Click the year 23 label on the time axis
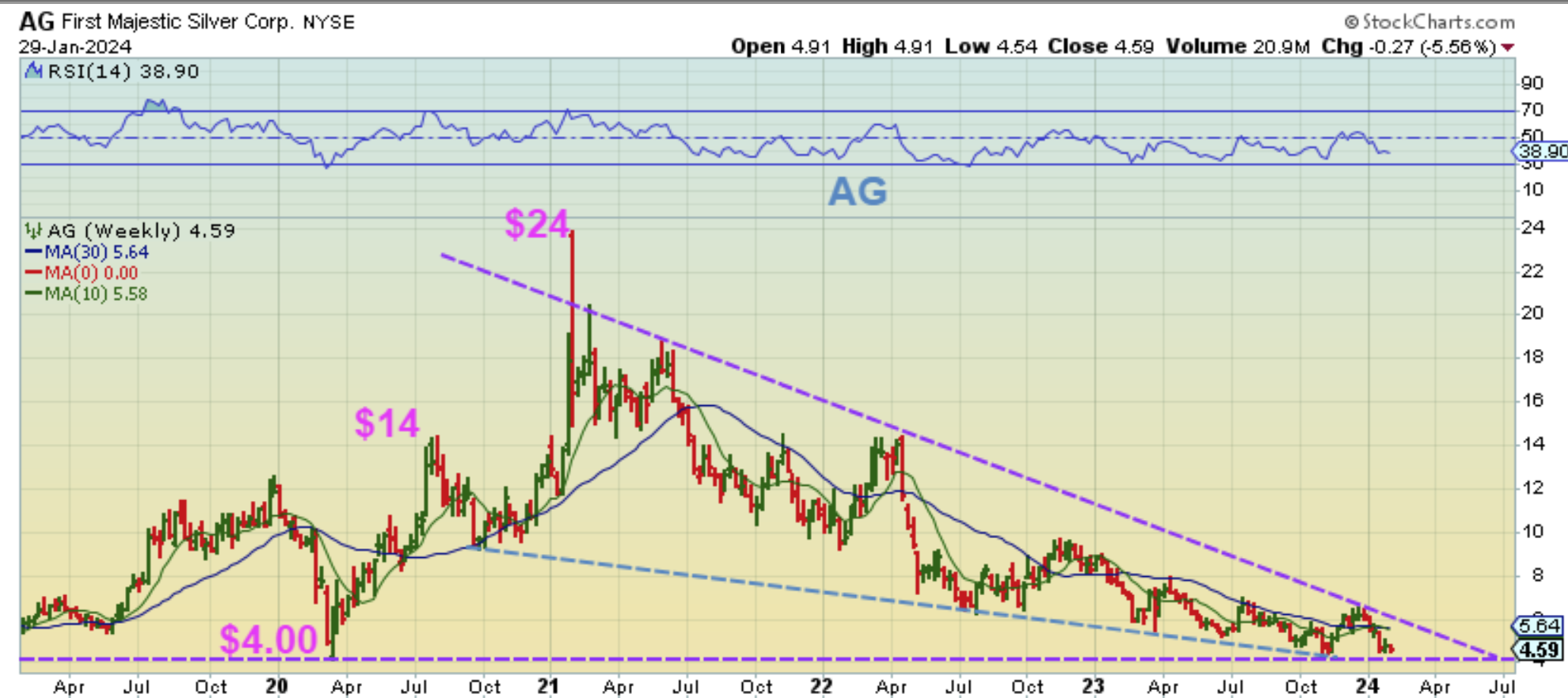 tap(1094, 685)
